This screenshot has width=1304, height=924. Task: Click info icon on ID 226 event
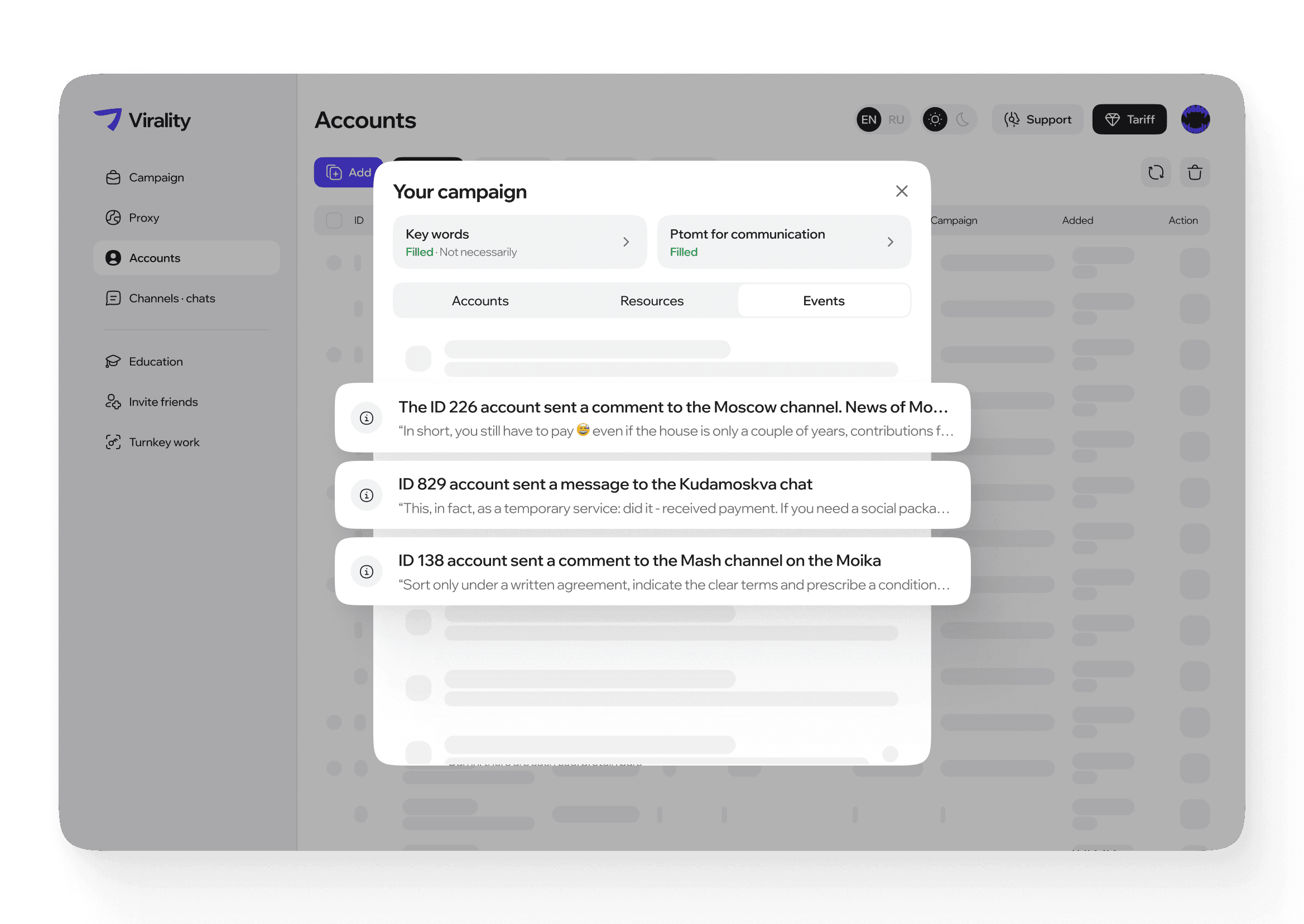[367, 418]
